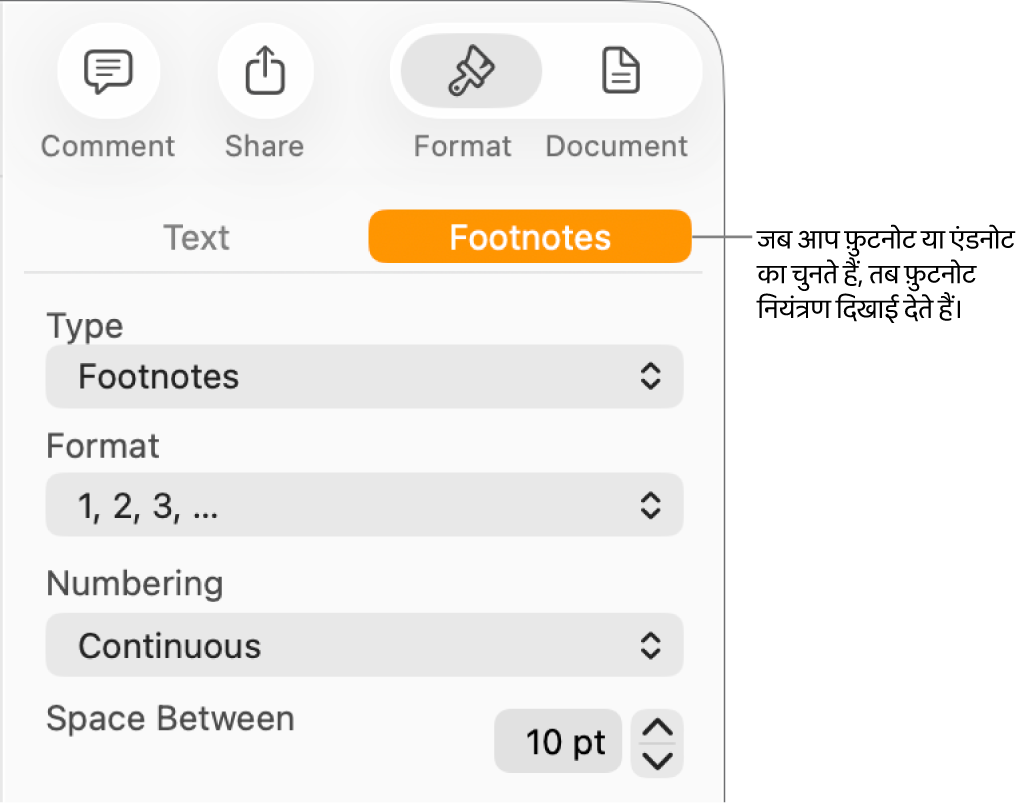Click the Comment label in toolbar
Screen dimensions: 1025x804
108,146
